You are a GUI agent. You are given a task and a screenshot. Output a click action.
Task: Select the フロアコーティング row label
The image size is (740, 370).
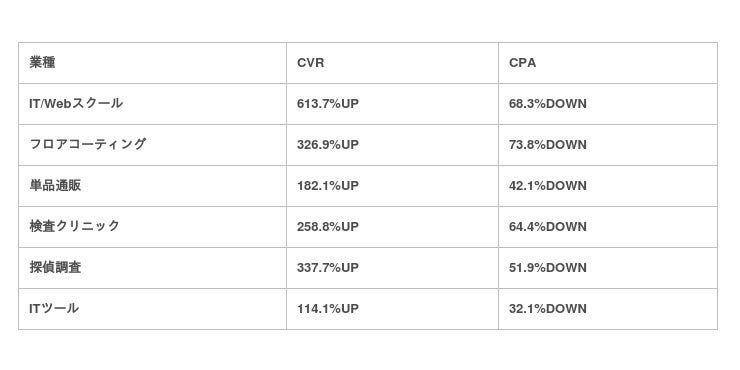88,144
